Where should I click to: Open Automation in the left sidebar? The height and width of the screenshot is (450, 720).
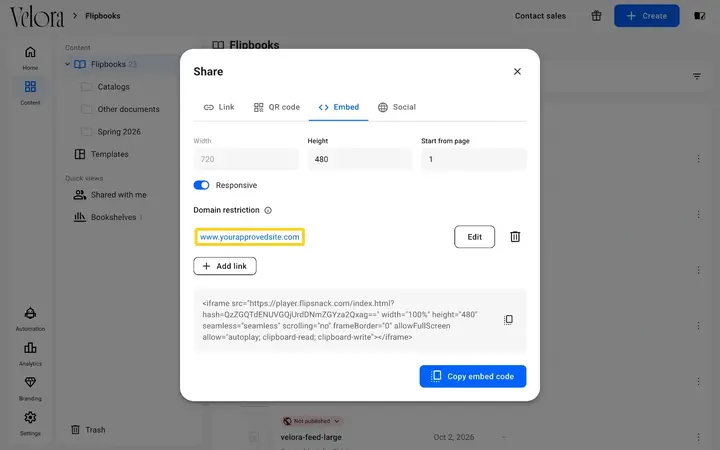pyautogui.click(x=30, y=319)
